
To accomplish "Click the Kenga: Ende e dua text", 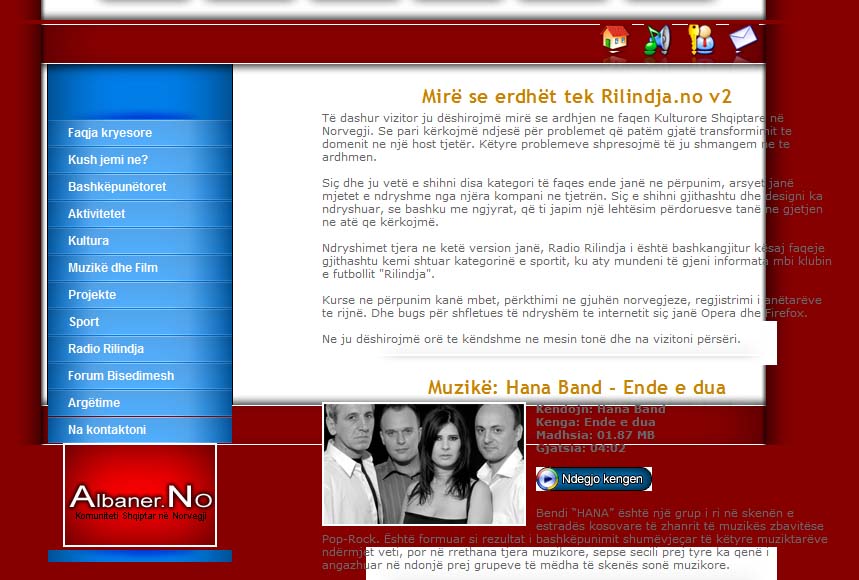I will pos(595,422).
